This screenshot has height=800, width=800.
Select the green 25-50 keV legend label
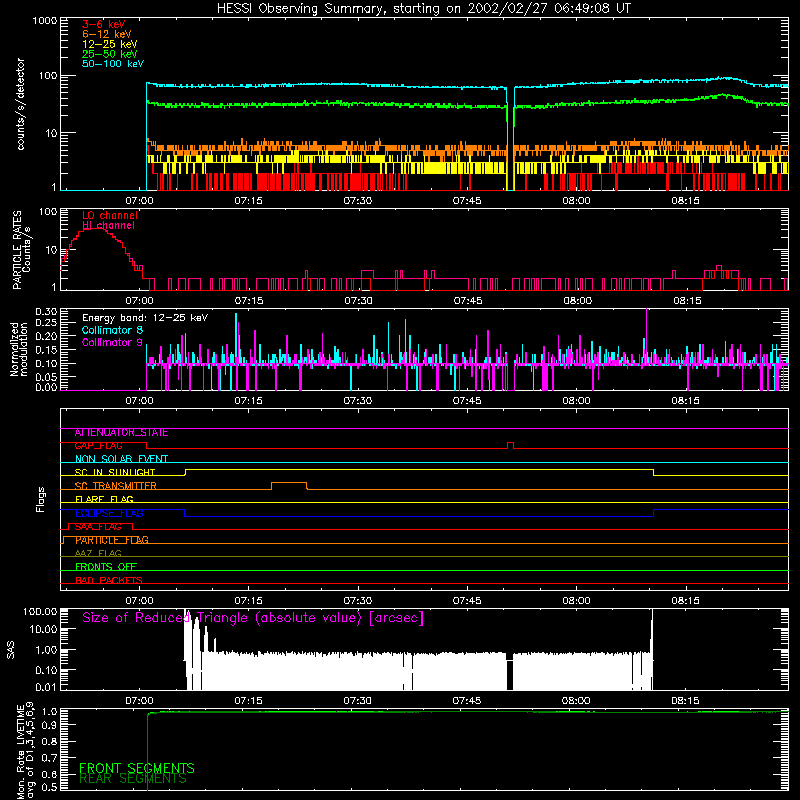(x=110, y=54)
